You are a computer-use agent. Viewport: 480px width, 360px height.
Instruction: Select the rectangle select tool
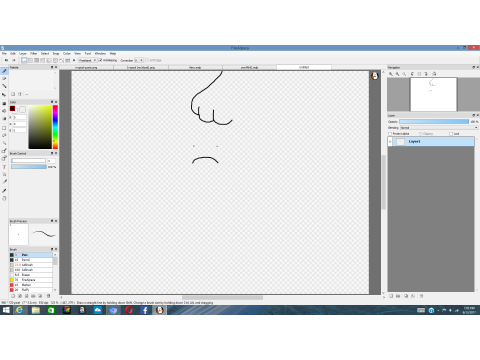tap(4, 128)
